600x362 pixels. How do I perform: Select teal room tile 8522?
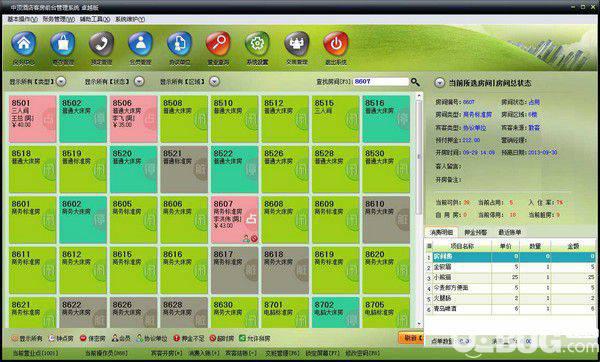pyautogui.click(x=235, y=169)
